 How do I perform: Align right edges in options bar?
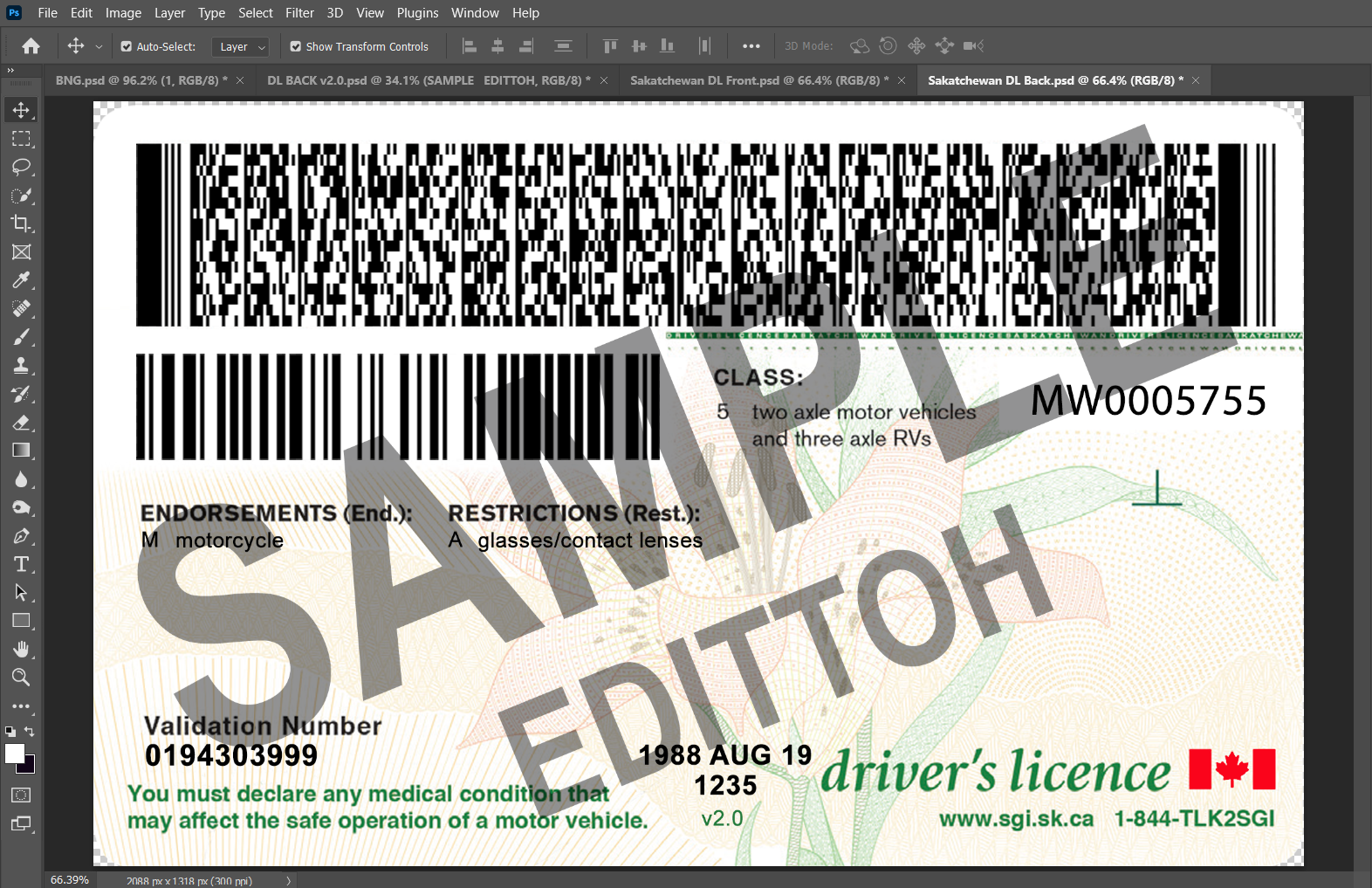pyautogui.click(x=526, y=46)
